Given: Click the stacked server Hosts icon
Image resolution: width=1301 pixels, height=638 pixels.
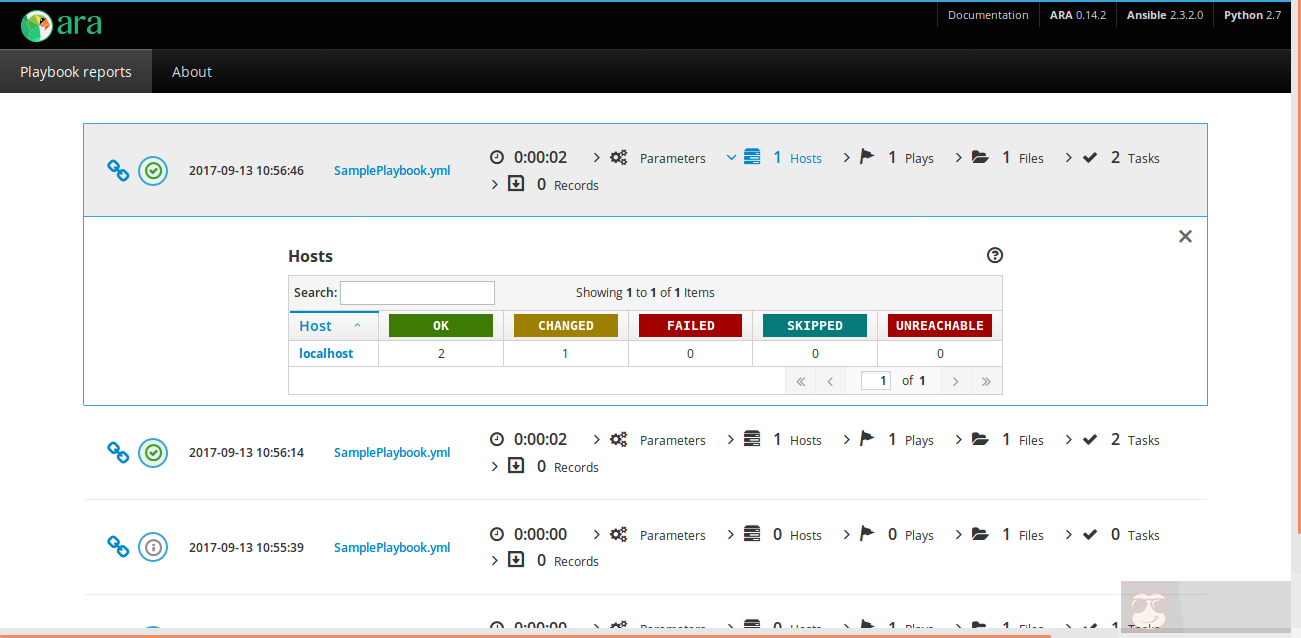Looking at the screenshot, I should (x=753, y=156).
